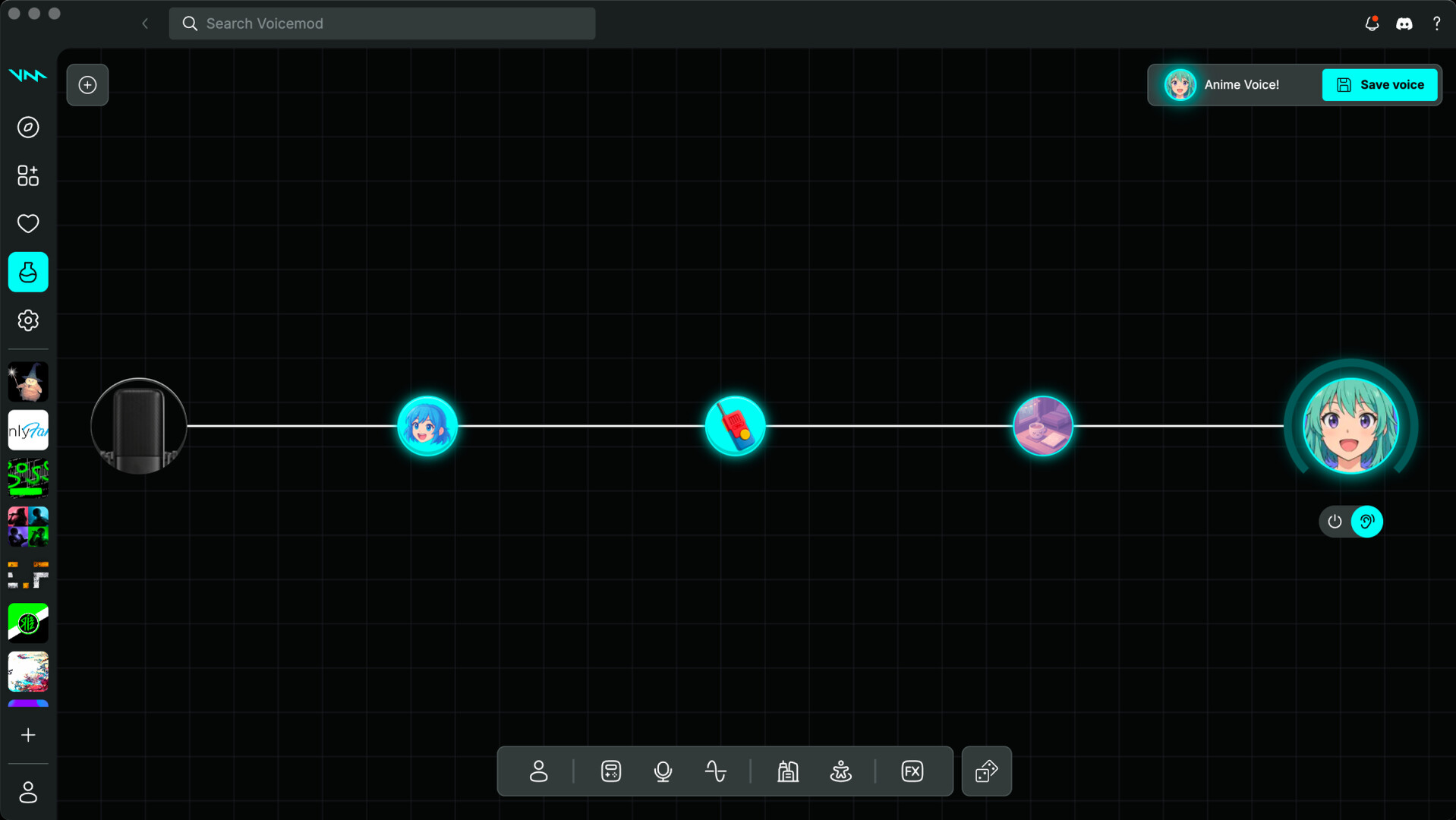Toggle the hear myself ear button
1456x820 pixels.
coord(1367,522)
